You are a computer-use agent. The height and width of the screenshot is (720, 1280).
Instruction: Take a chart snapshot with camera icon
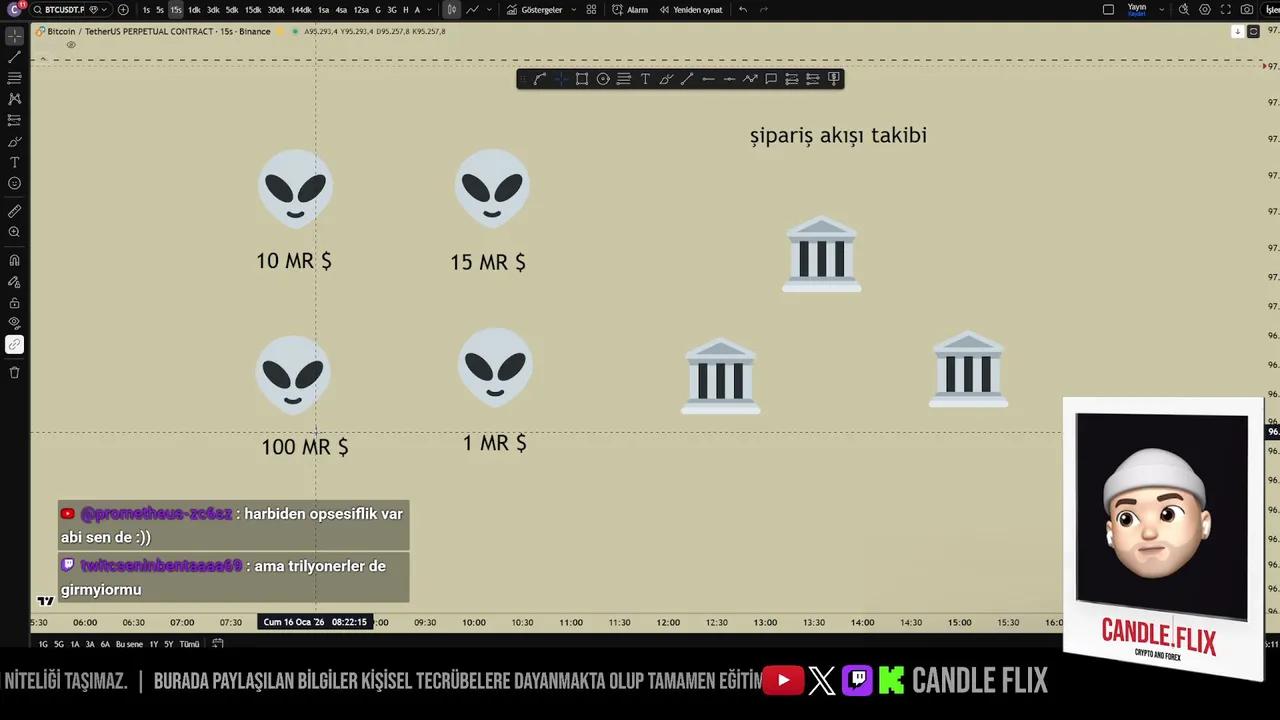tap(1247, 10)
